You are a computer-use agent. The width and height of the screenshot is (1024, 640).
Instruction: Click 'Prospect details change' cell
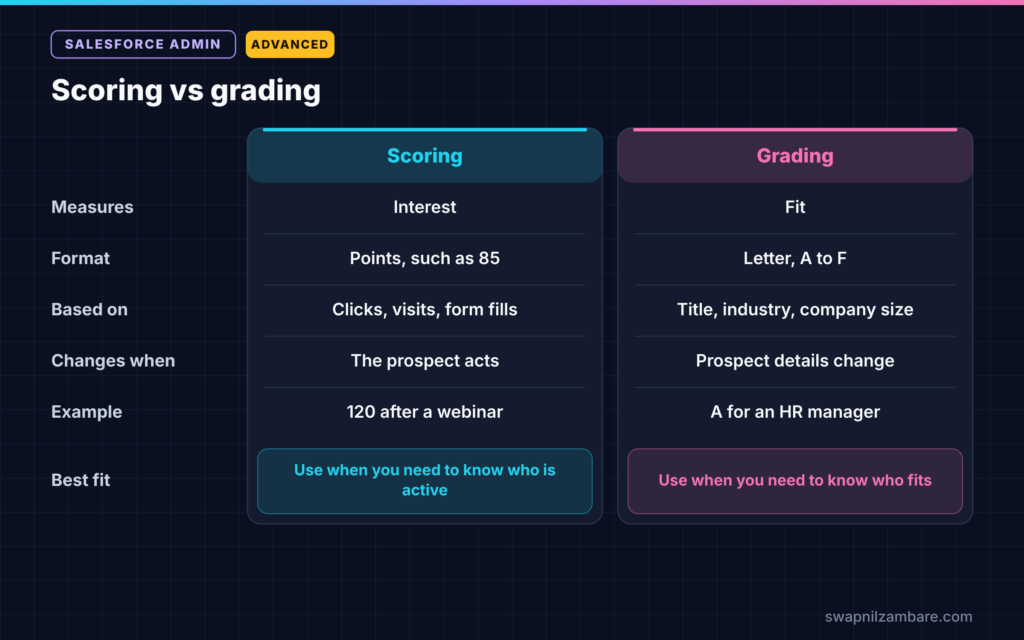point(795,360)
